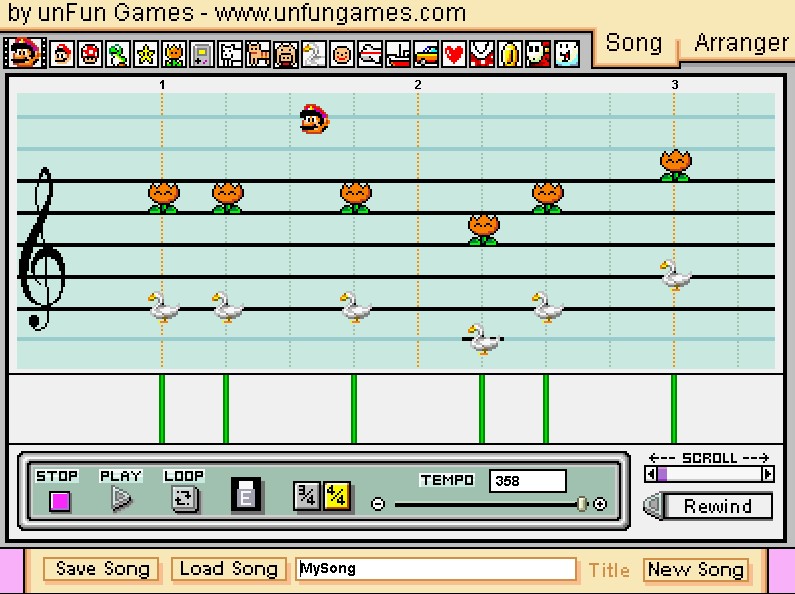Select the Heart instrument
This screenshot has height=594, width=795.
[453, 54]
